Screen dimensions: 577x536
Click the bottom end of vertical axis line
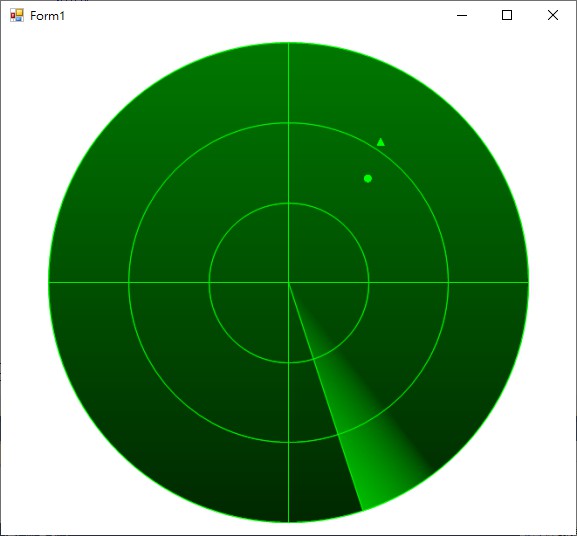(289, 522)
